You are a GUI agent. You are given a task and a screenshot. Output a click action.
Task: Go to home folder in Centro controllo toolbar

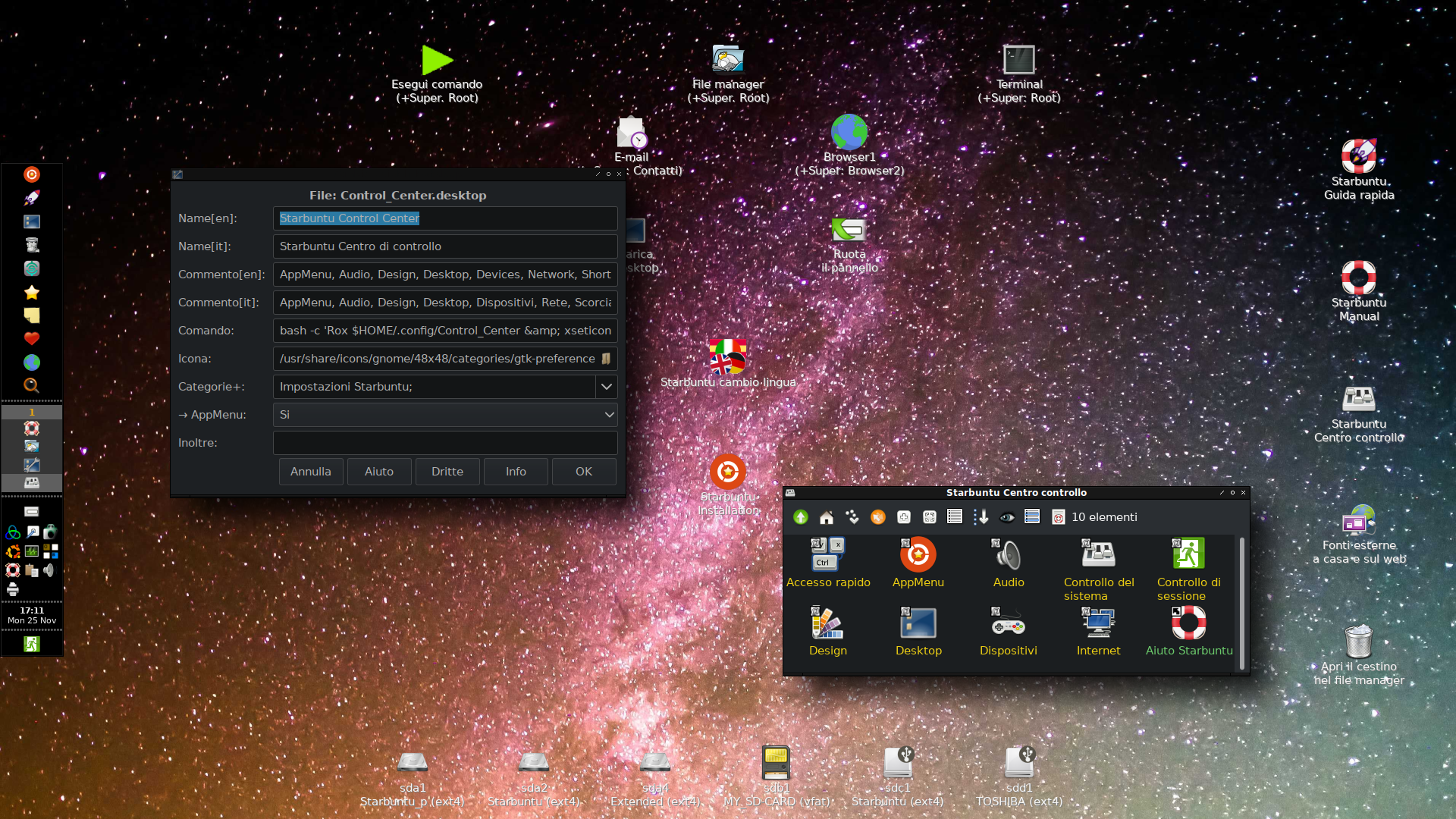pos(827,517)
